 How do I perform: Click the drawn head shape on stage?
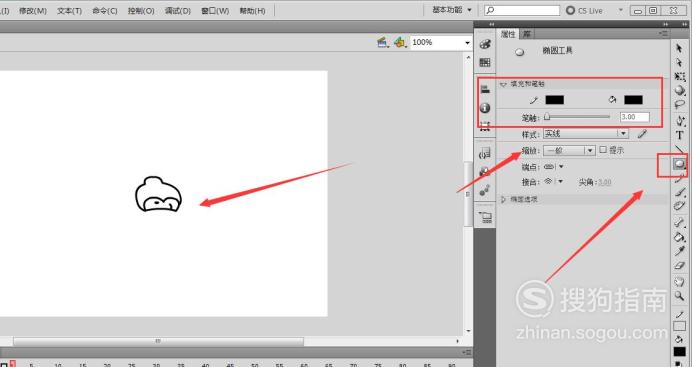tap(158, 195)
